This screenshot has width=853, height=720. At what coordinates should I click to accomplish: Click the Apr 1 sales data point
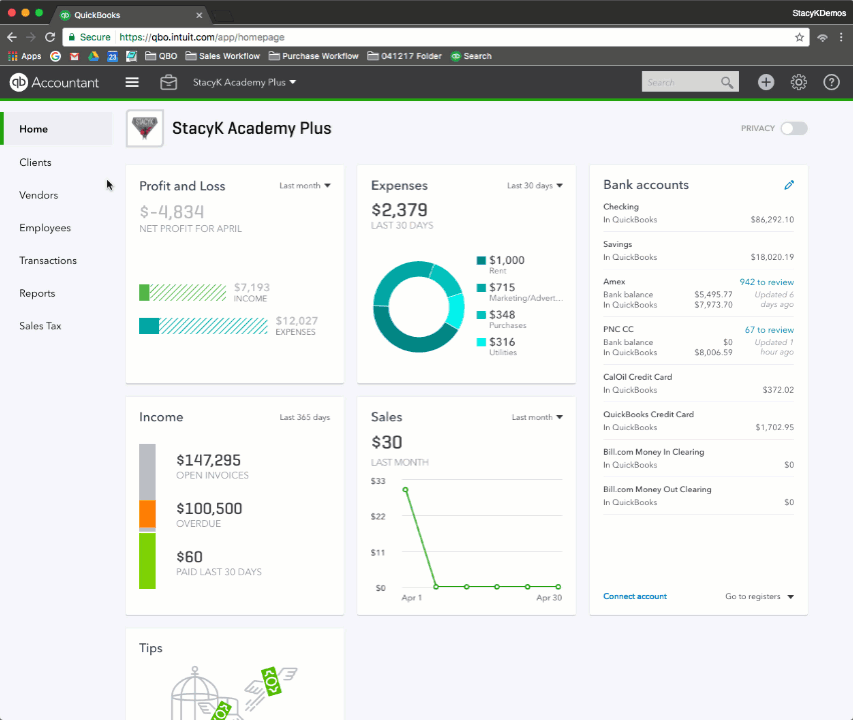tap(405, 490)
